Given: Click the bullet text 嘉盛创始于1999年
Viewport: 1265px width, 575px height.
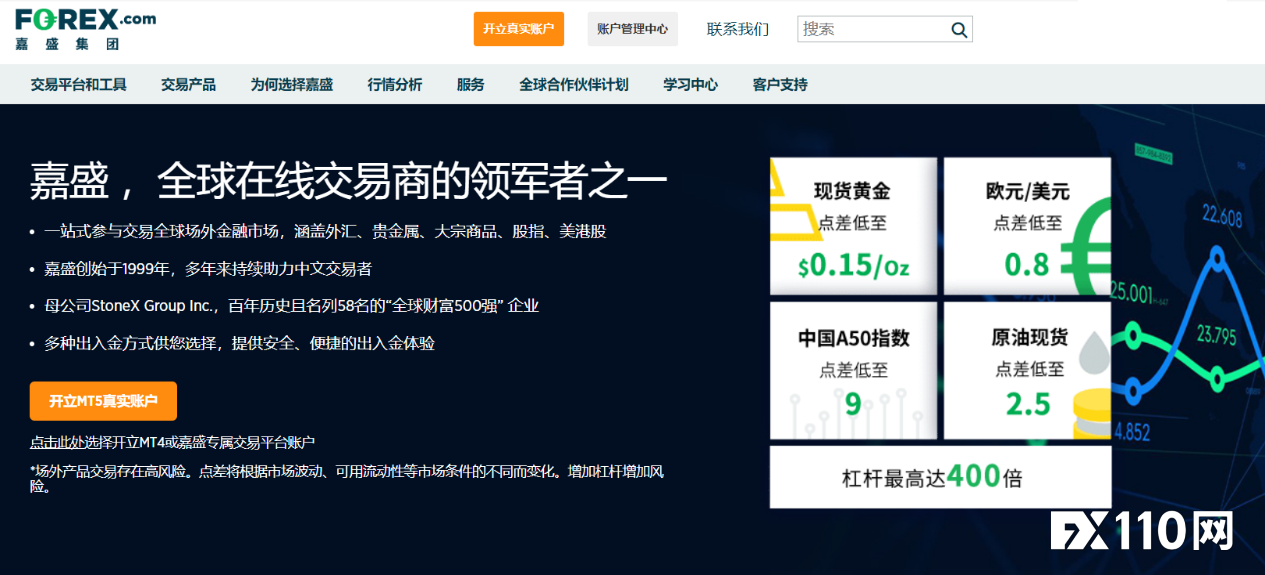Looking at the screenshot, I should (x=208, y=269).
